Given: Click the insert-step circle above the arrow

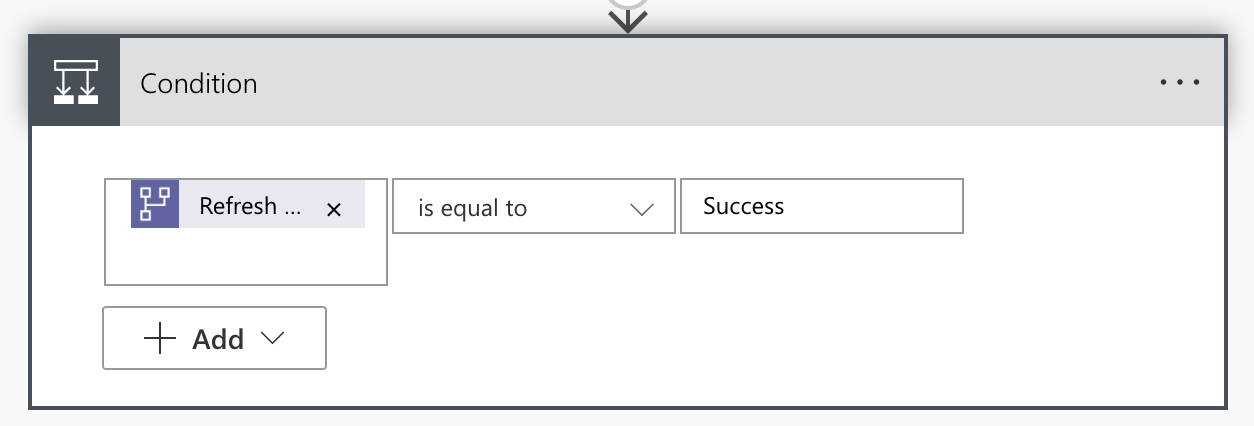Looking at the screenshot, I should click(x=627, y=4).
